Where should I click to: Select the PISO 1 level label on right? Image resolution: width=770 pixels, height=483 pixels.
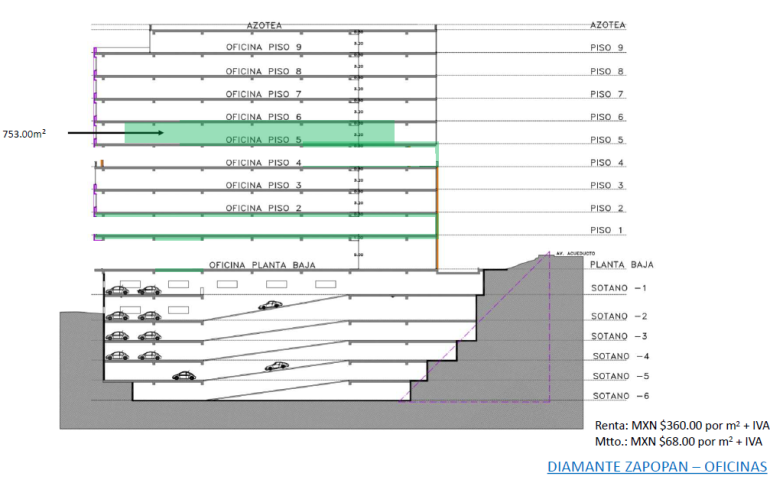[x=607, y=231]
